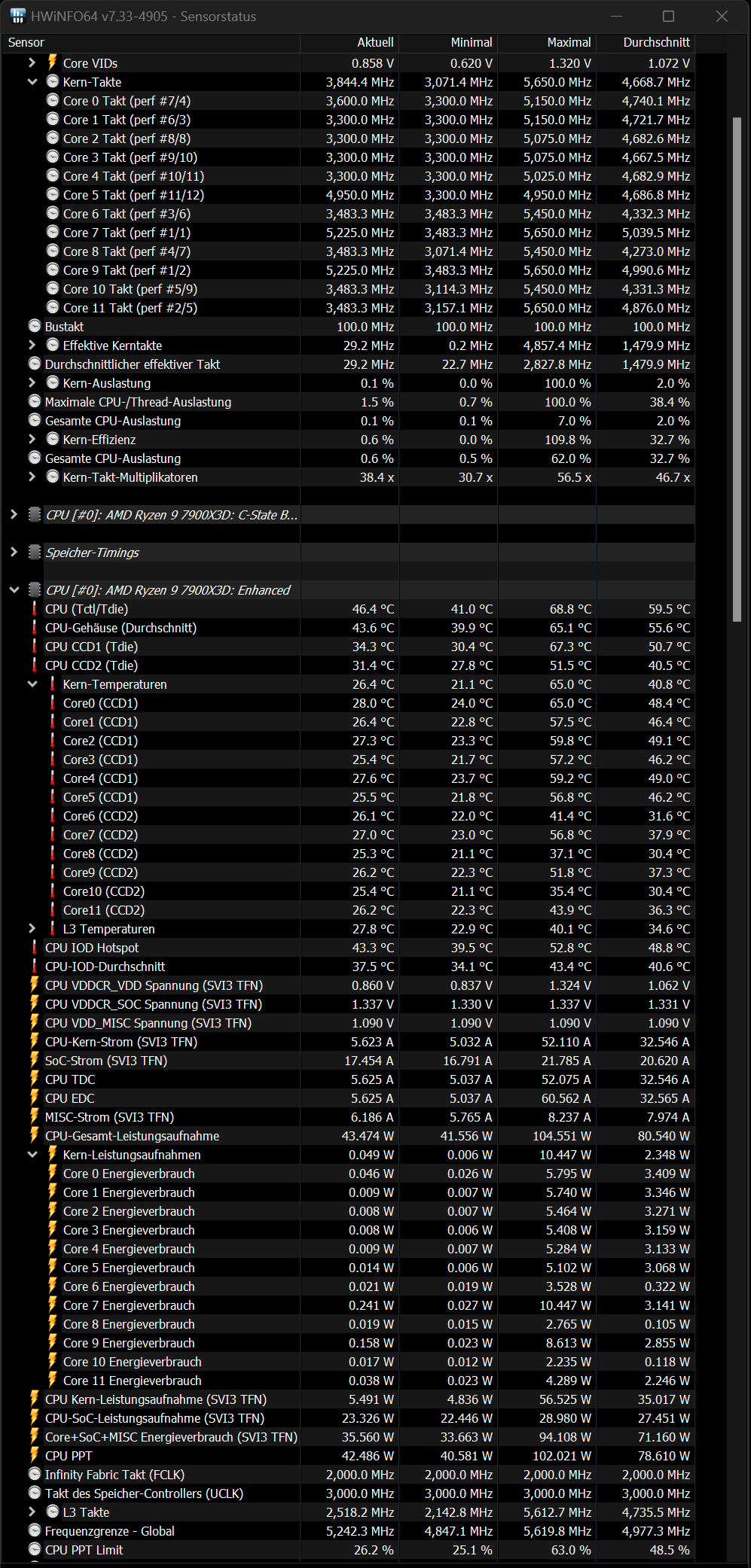Viewport: 751px width, 1568px height.
Task: Click the HWiNFO64 app icon in title bar
Action: click(18, 16)
